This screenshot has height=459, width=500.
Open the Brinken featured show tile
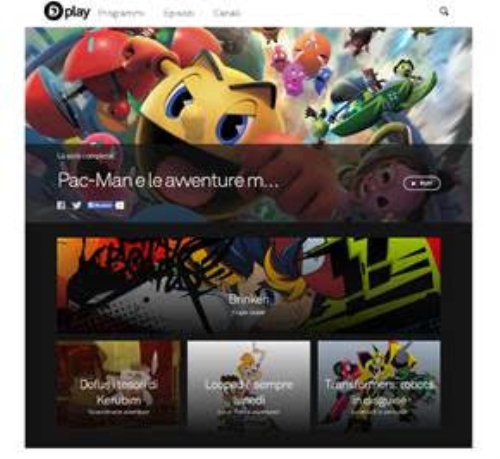249,284
